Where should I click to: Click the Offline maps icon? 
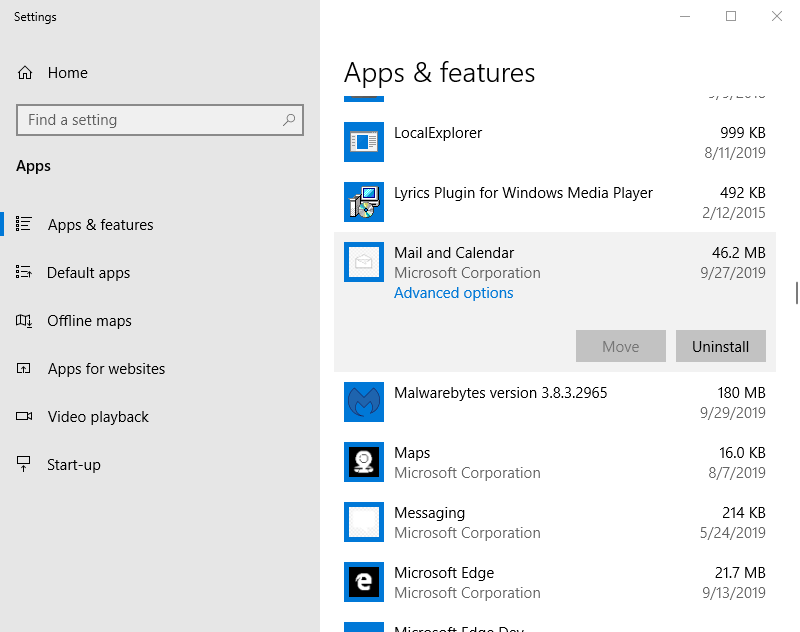(x=23, y=320)
